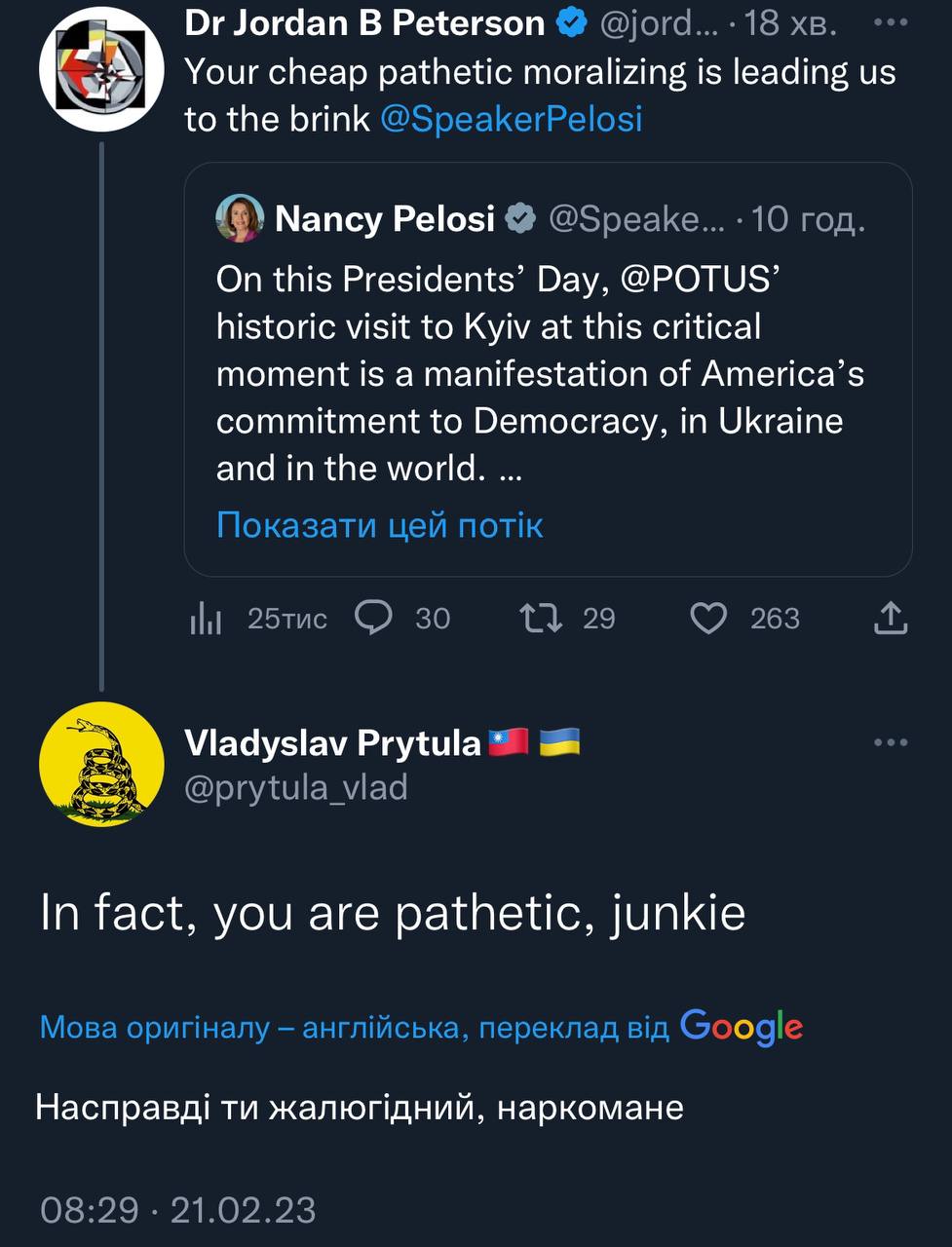Click Nancy Pelosi's verified badge
Viewport: 952px width, 1247px height.
pyautogui.click(x=521, y=219)
